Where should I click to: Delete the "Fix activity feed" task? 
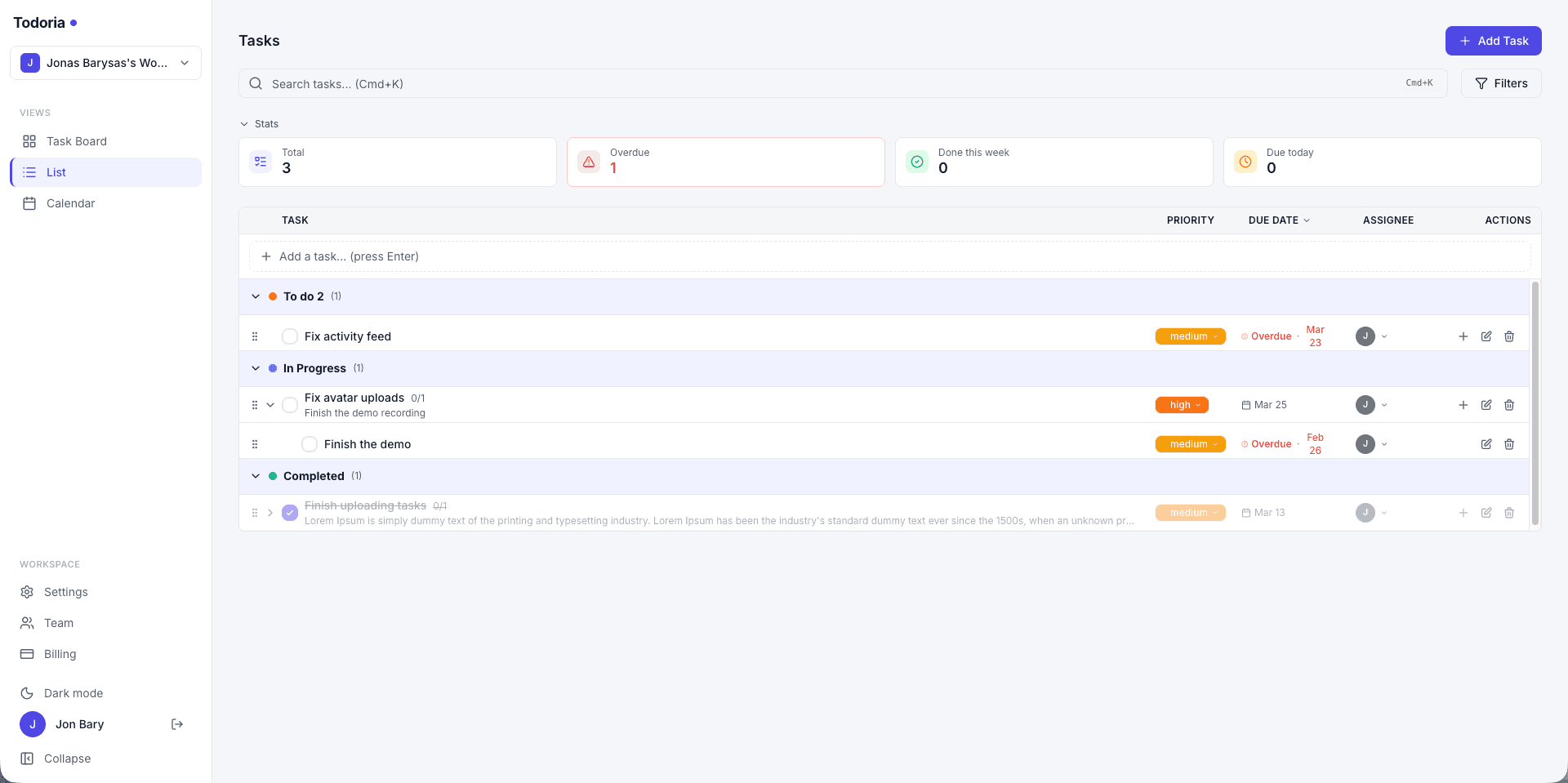point(1508,336)
